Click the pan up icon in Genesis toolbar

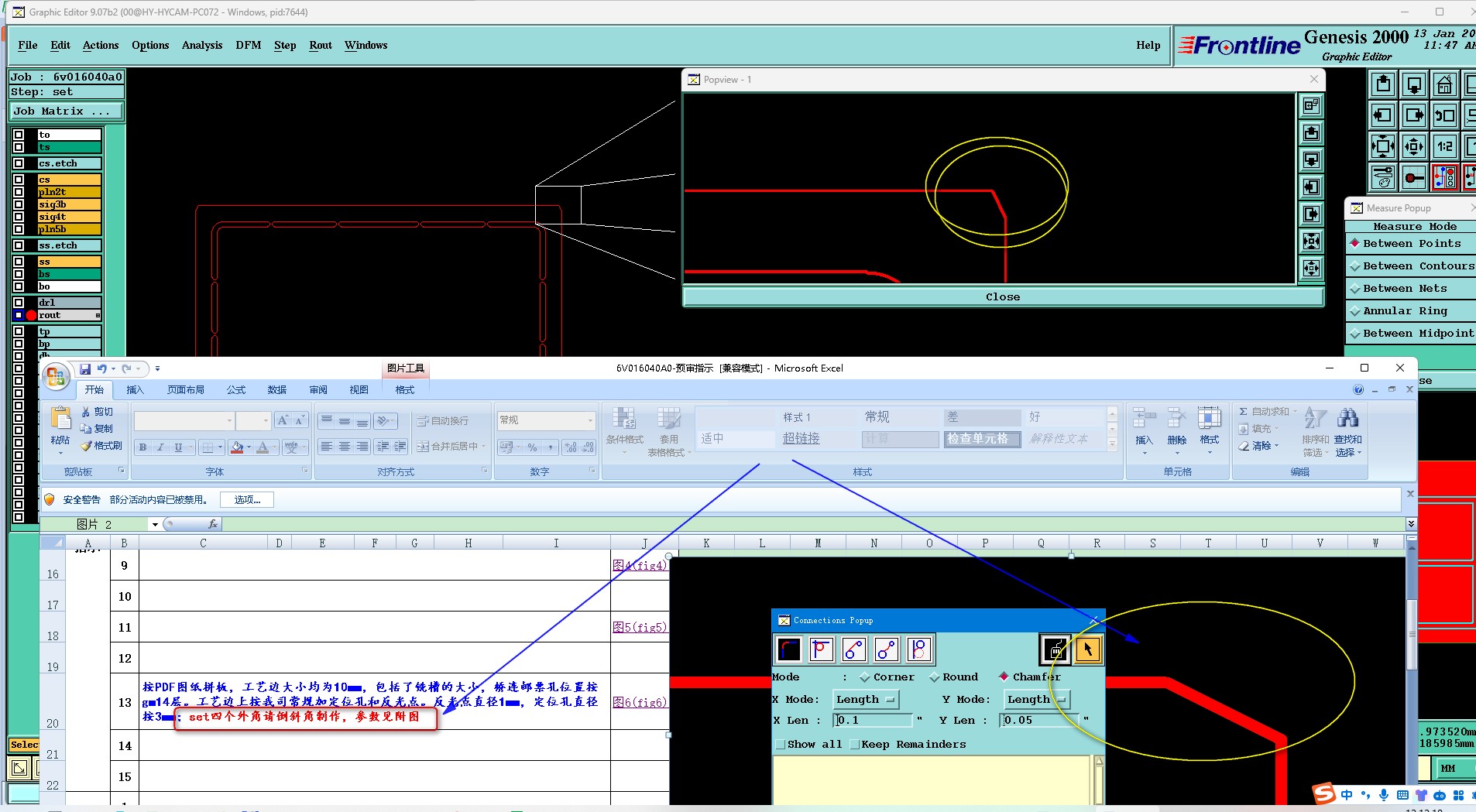click(x=1383, y=84)
